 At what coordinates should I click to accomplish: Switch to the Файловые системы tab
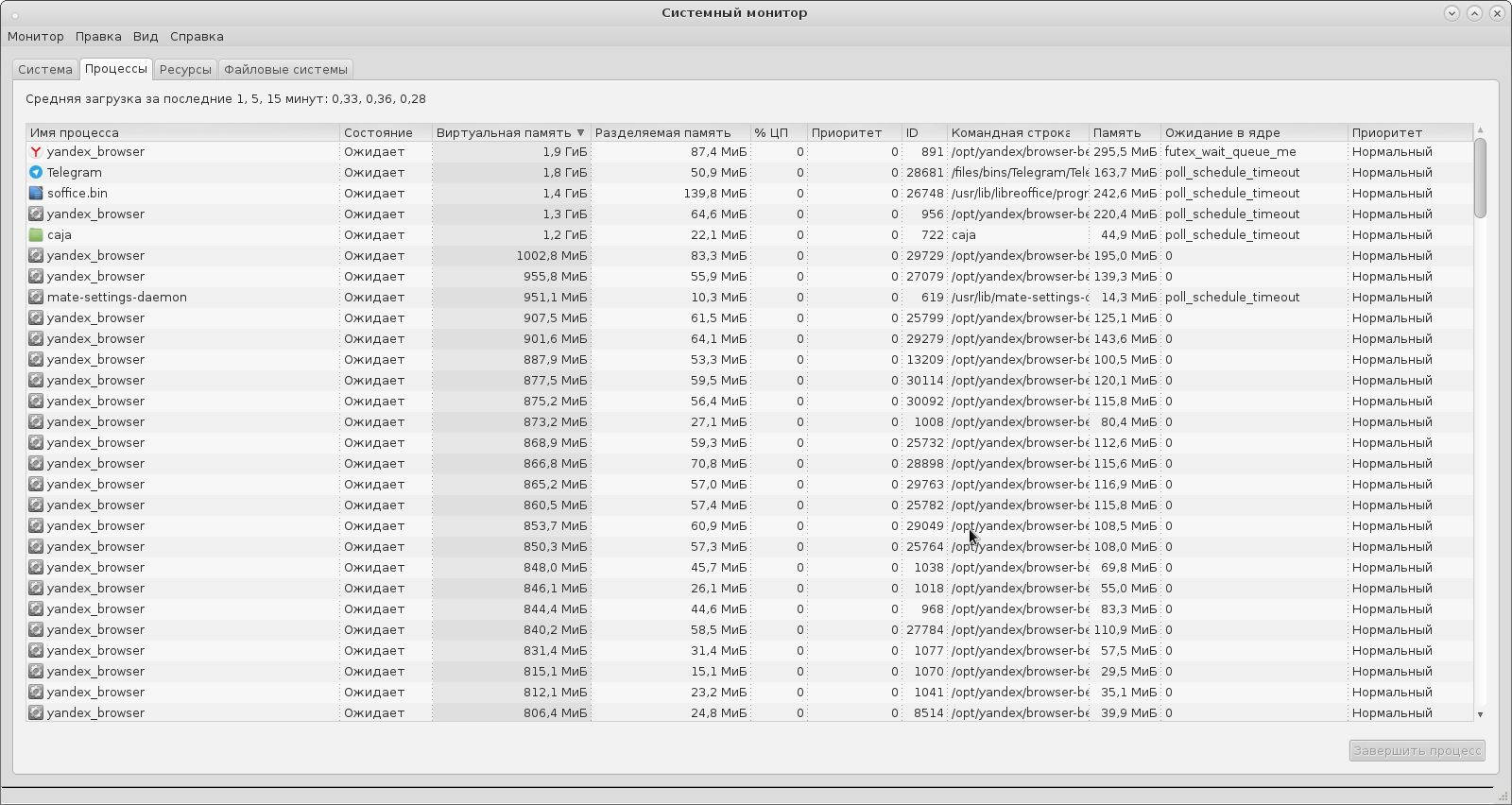[x=285, y=70]
